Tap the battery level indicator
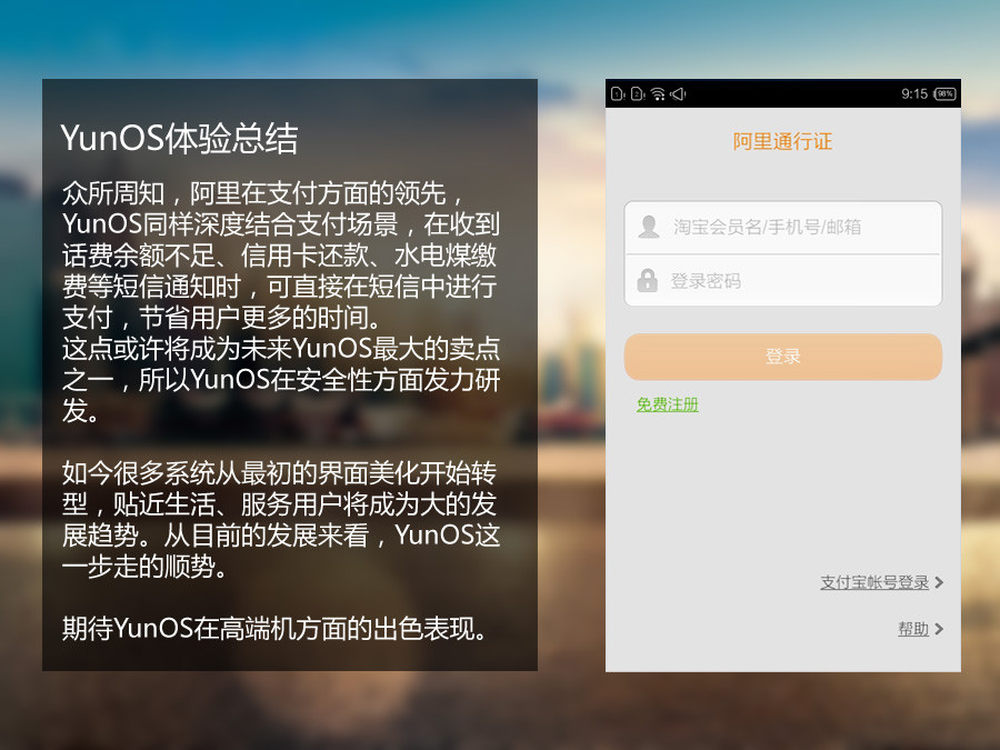The width and height of the screenshot is (1000, 750). [945, 94]
